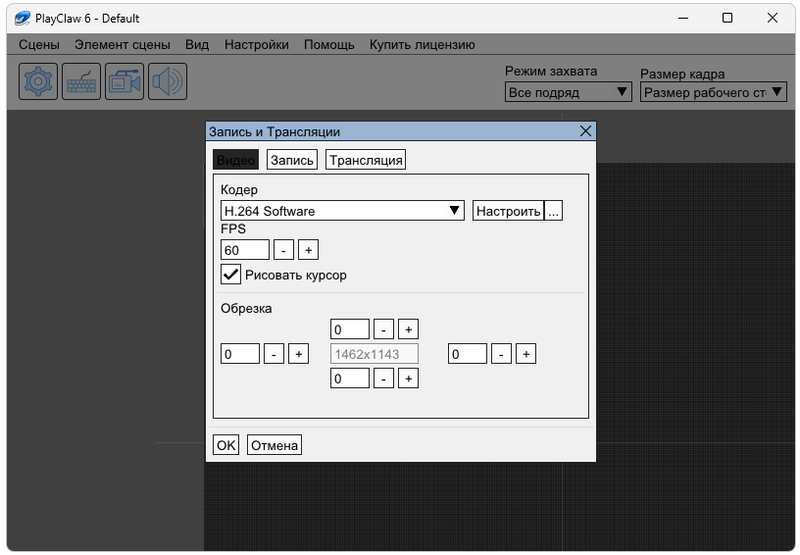Open the Вид menu
This screenshot has height=555, width=800.
197,45
